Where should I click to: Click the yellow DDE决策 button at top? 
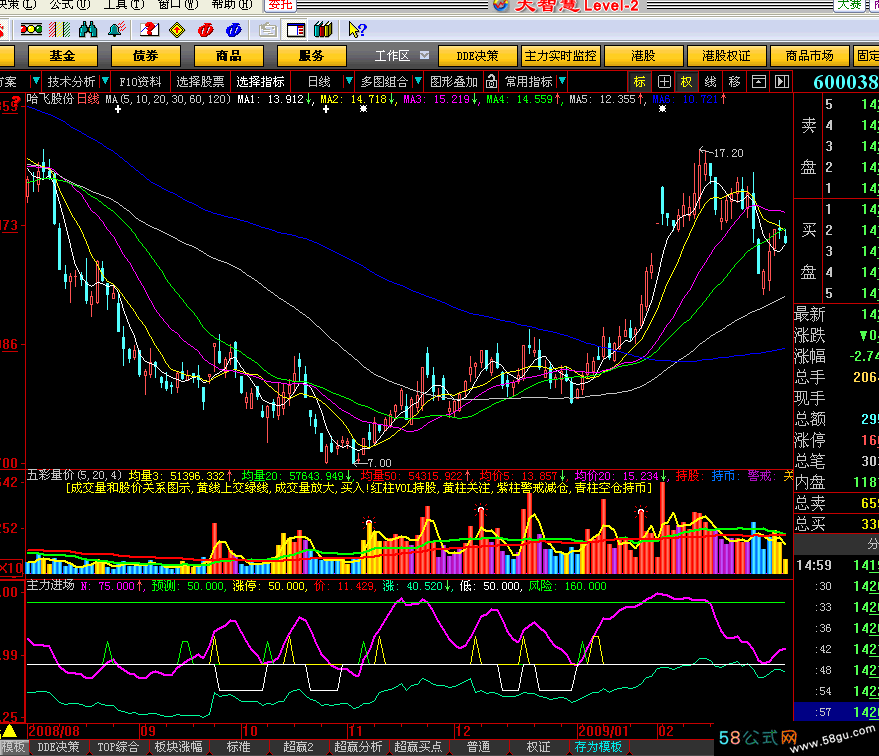pos(477,55)
